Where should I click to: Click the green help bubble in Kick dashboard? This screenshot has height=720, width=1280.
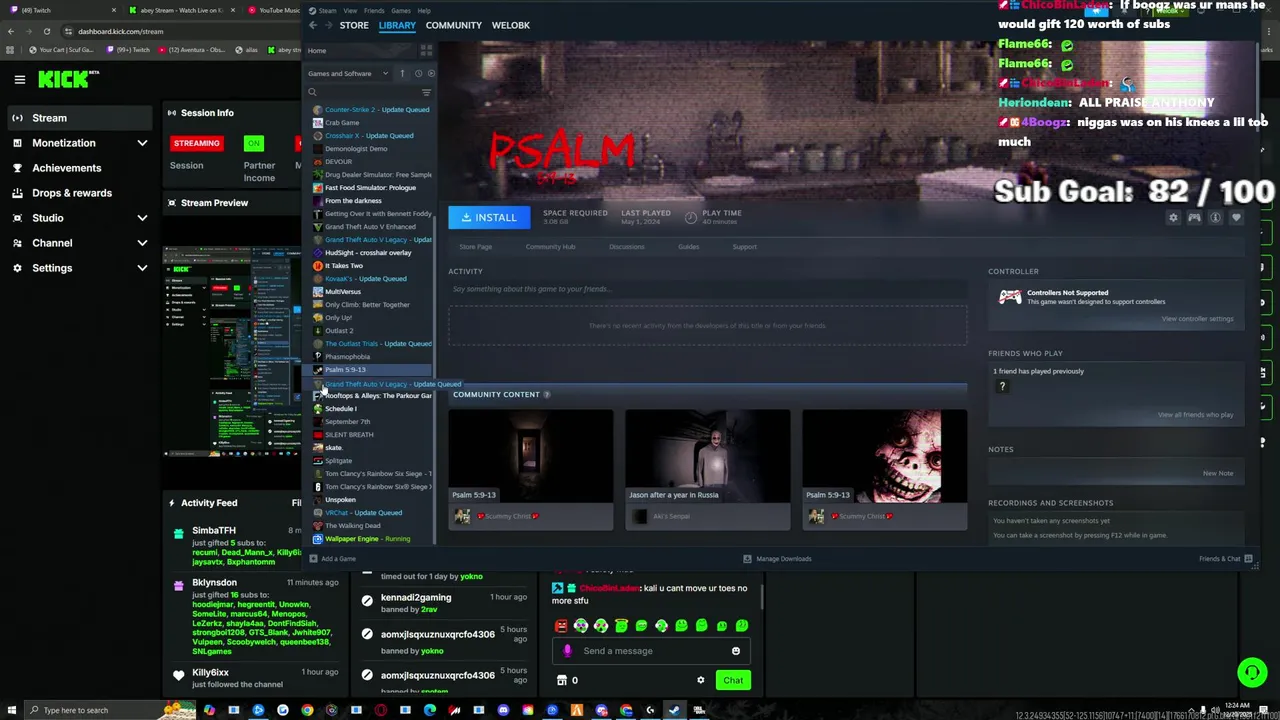click(1252, 672)
